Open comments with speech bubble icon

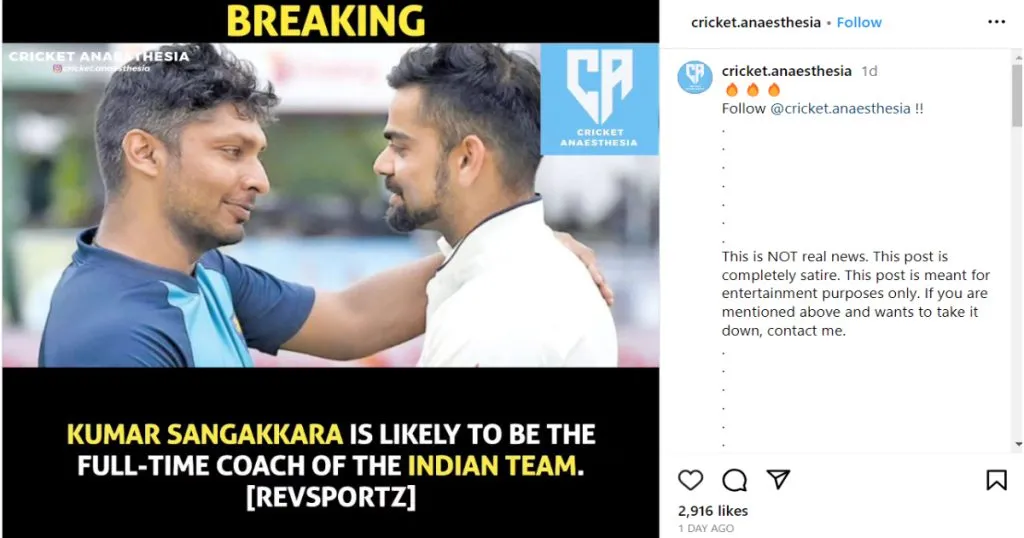(735, 480)
